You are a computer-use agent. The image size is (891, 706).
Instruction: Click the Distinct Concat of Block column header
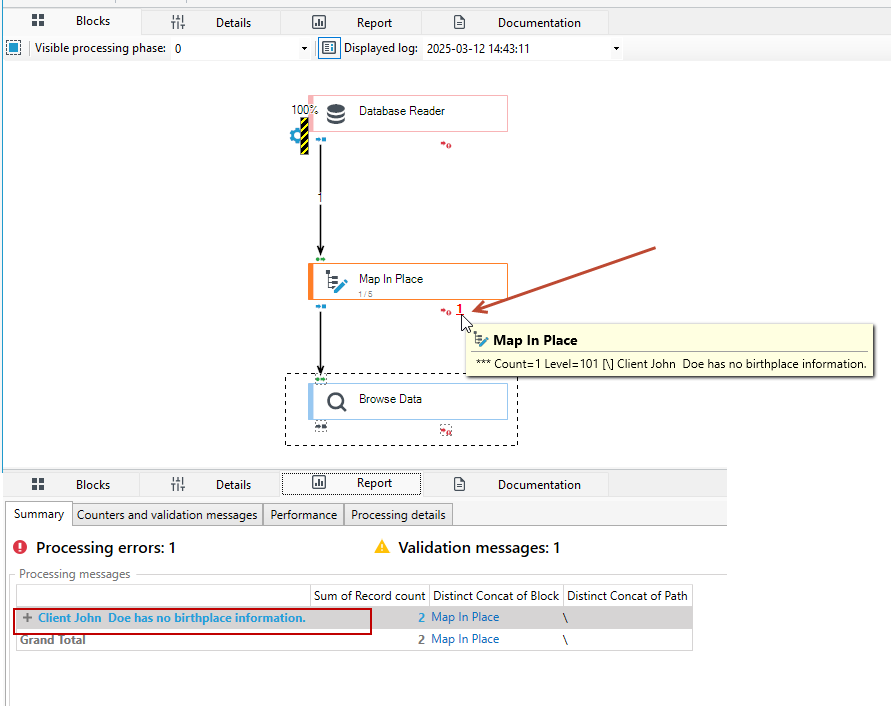(496, 596)
